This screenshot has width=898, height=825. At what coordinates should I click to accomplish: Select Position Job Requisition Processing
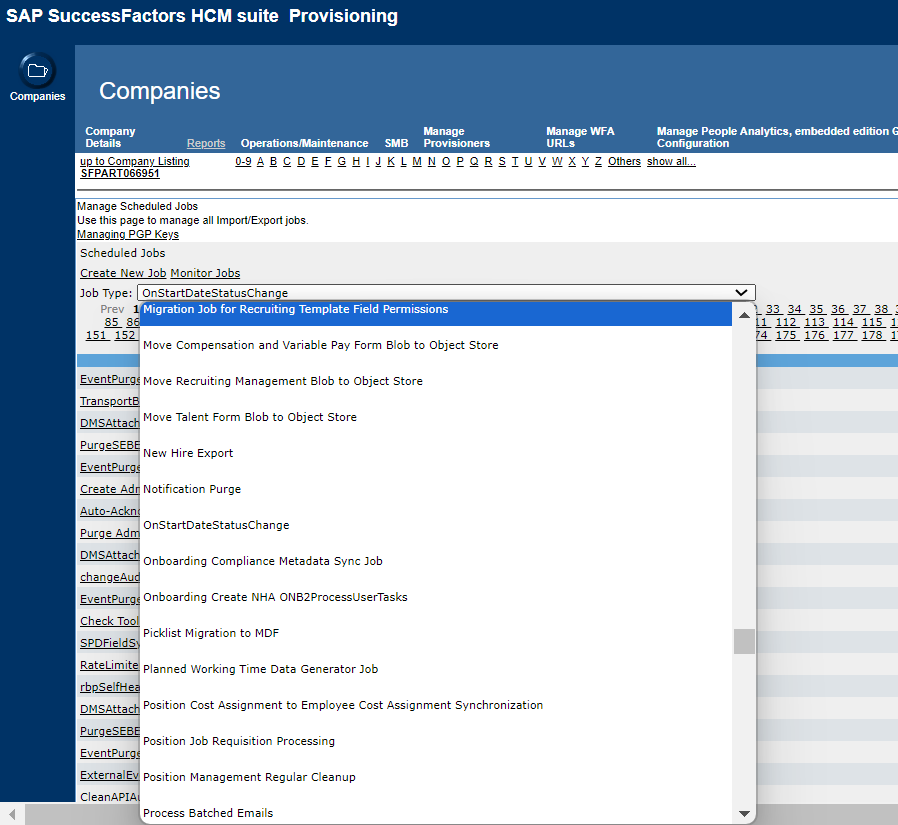pyautogui.click(x=435, y=742)
